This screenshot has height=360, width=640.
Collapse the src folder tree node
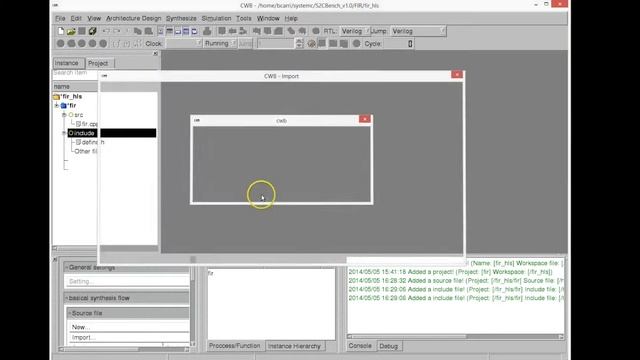pyautogui.click(x=64, y=115)
